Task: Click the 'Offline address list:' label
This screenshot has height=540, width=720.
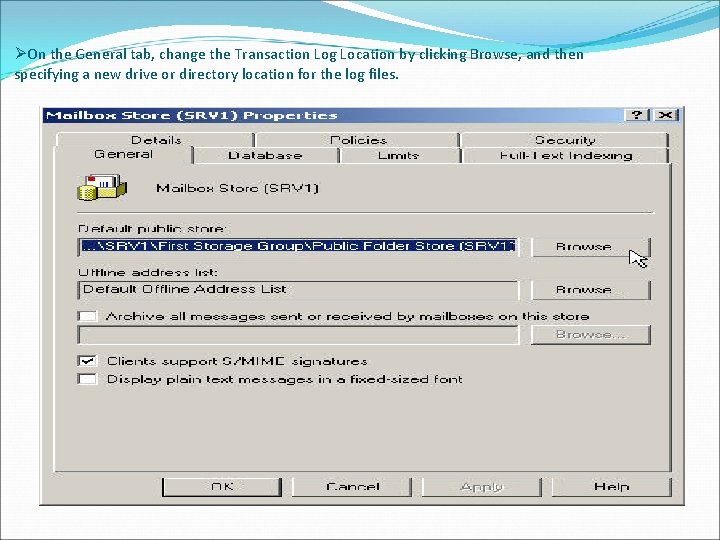Action: (x=148, y=272)
